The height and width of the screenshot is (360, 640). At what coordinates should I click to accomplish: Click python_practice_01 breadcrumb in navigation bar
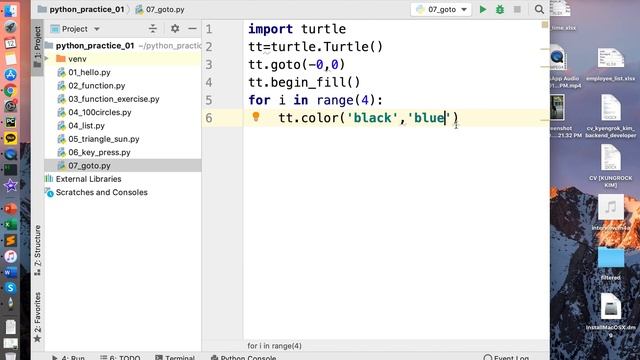pyautogui.click(x=87, y=9)
